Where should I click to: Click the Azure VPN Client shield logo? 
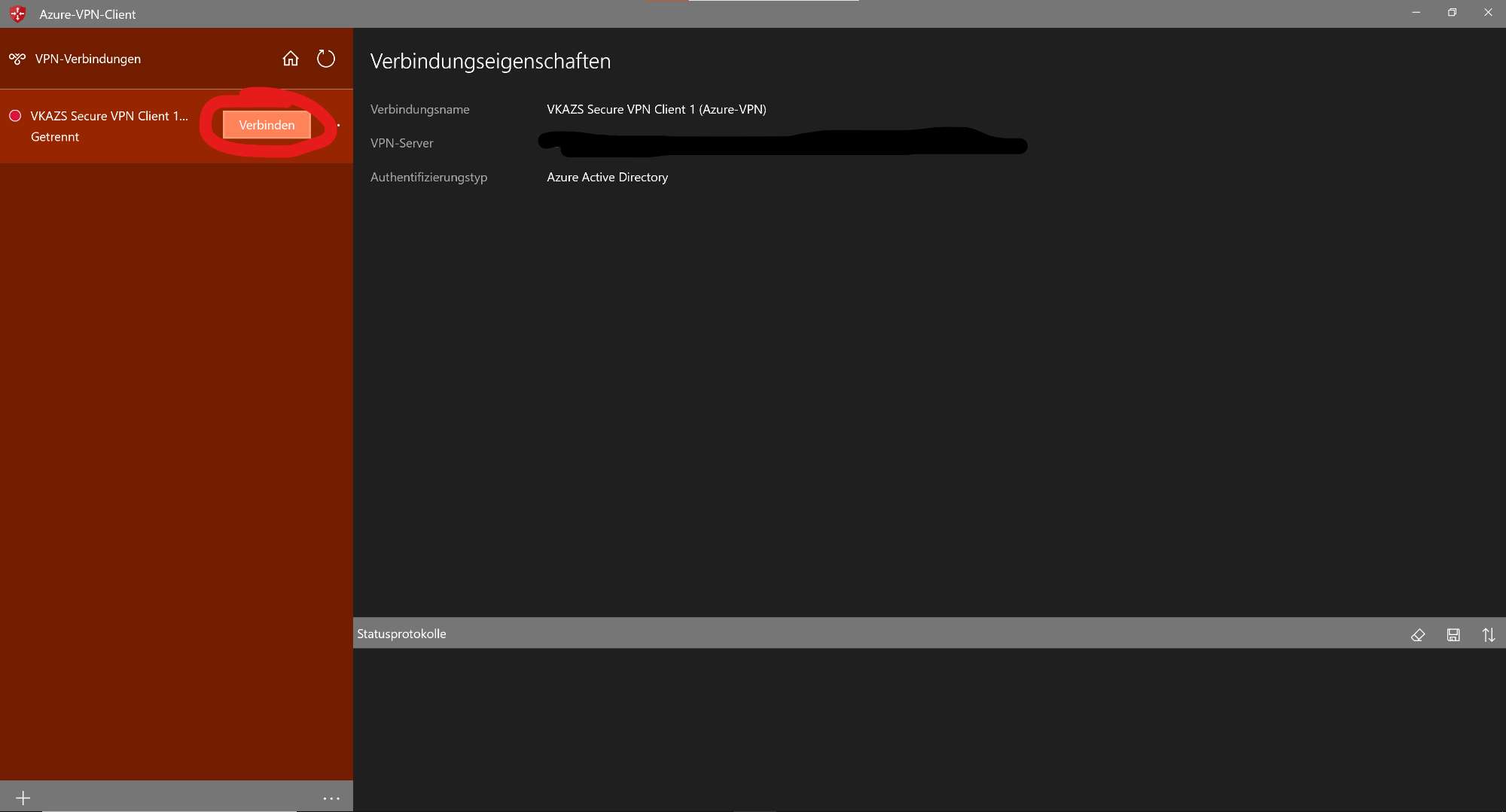(18, 14)
